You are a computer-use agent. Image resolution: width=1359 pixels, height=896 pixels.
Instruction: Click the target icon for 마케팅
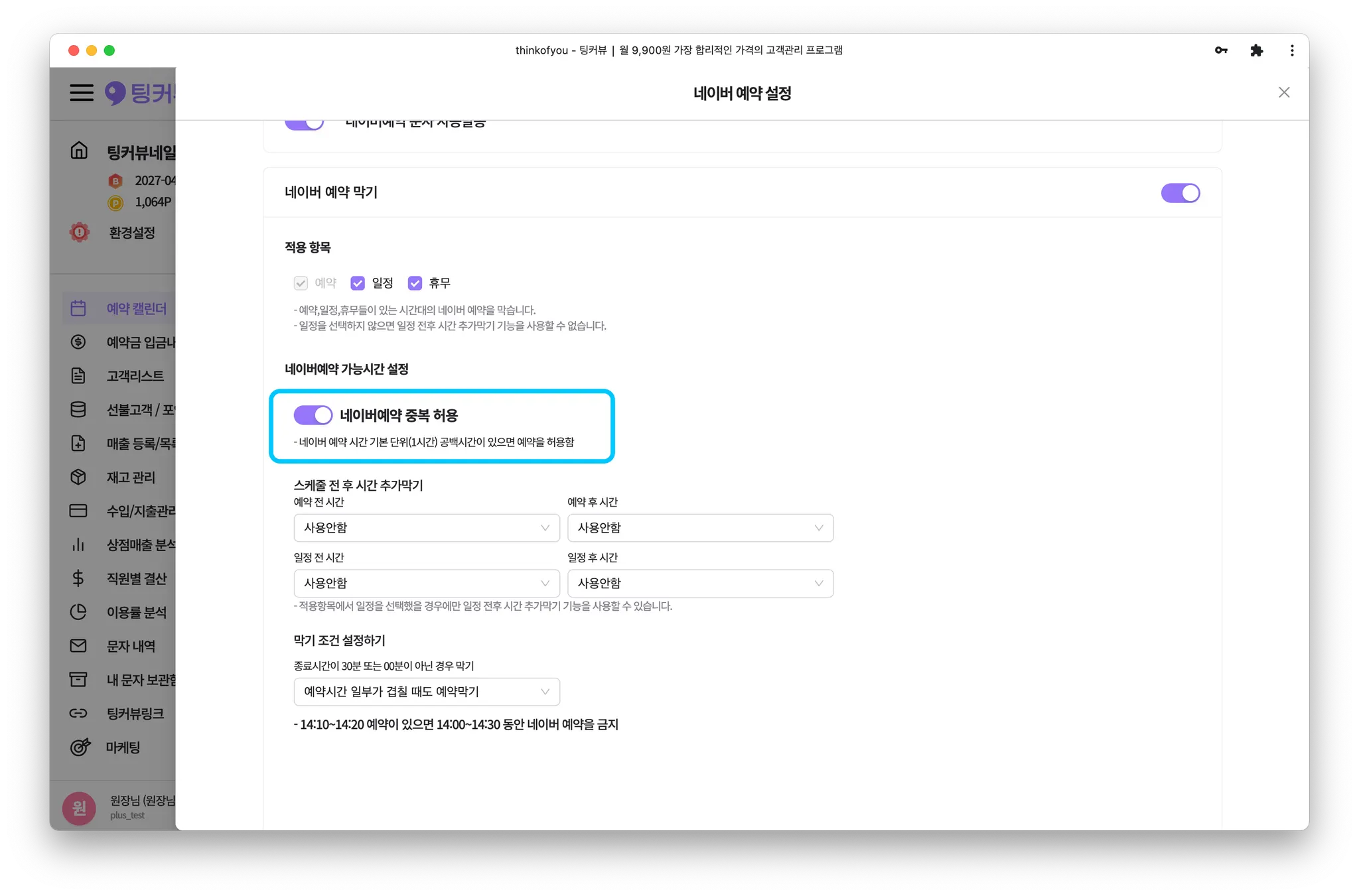click(x=80, y=747)
